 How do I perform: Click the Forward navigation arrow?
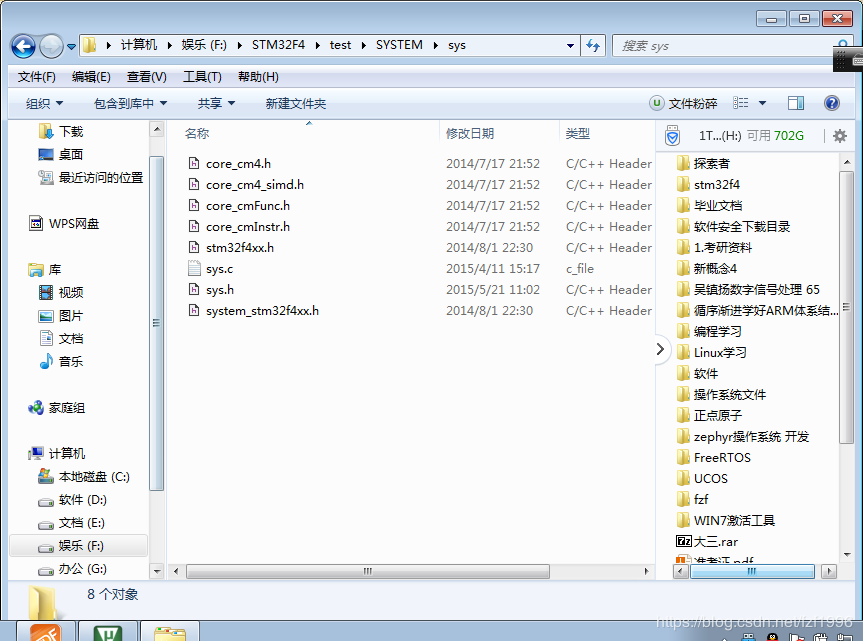coord(51,46)
